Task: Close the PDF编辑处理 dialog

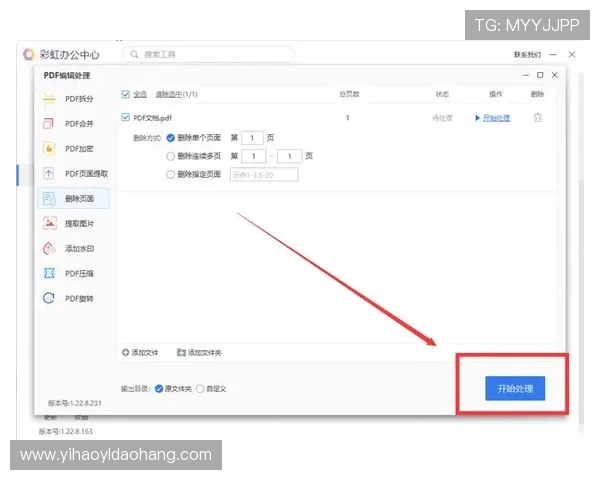Action: (554, 75)
